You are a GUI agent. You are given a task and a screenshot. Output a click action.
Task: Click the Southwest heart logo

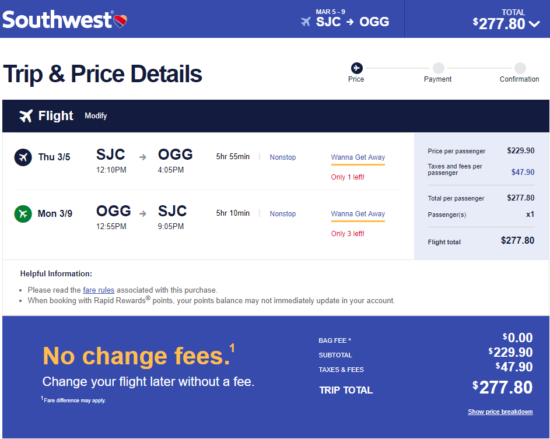click(x=120, y=21)
